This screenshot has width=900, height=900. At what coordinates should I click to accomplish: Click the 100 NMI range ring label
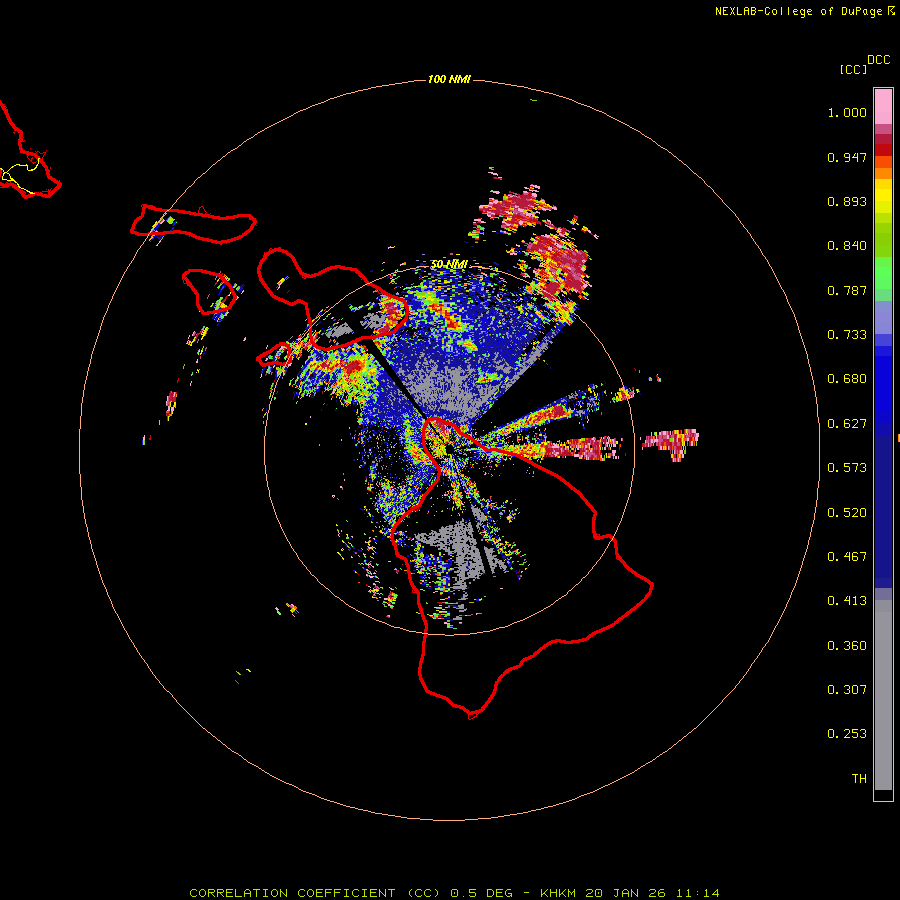click(449, 79)
